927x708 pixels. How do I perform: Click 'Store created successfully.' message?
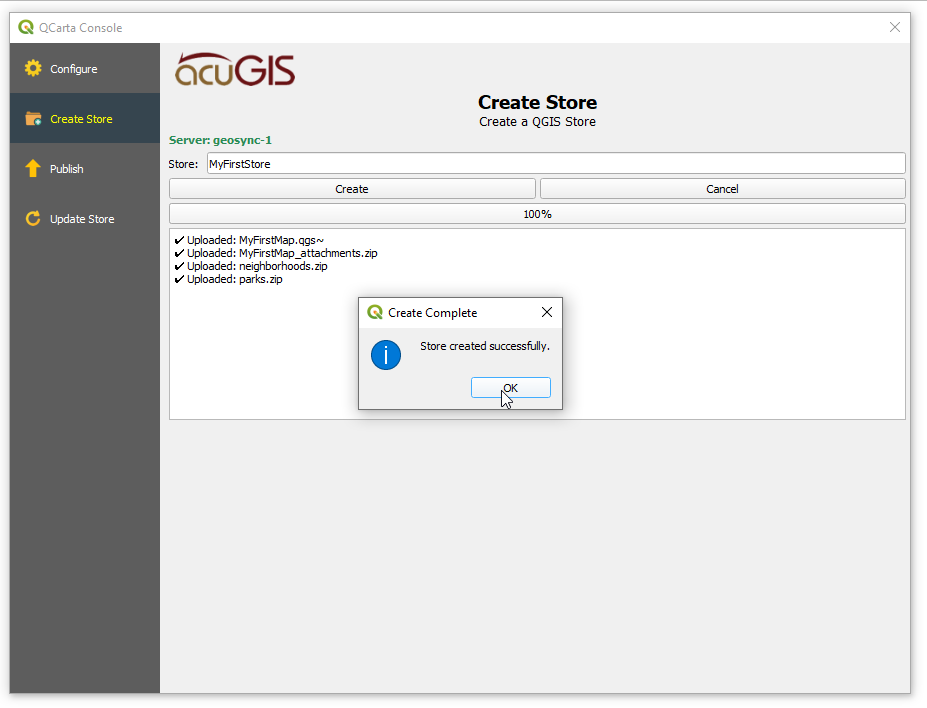tap(485, 346)
